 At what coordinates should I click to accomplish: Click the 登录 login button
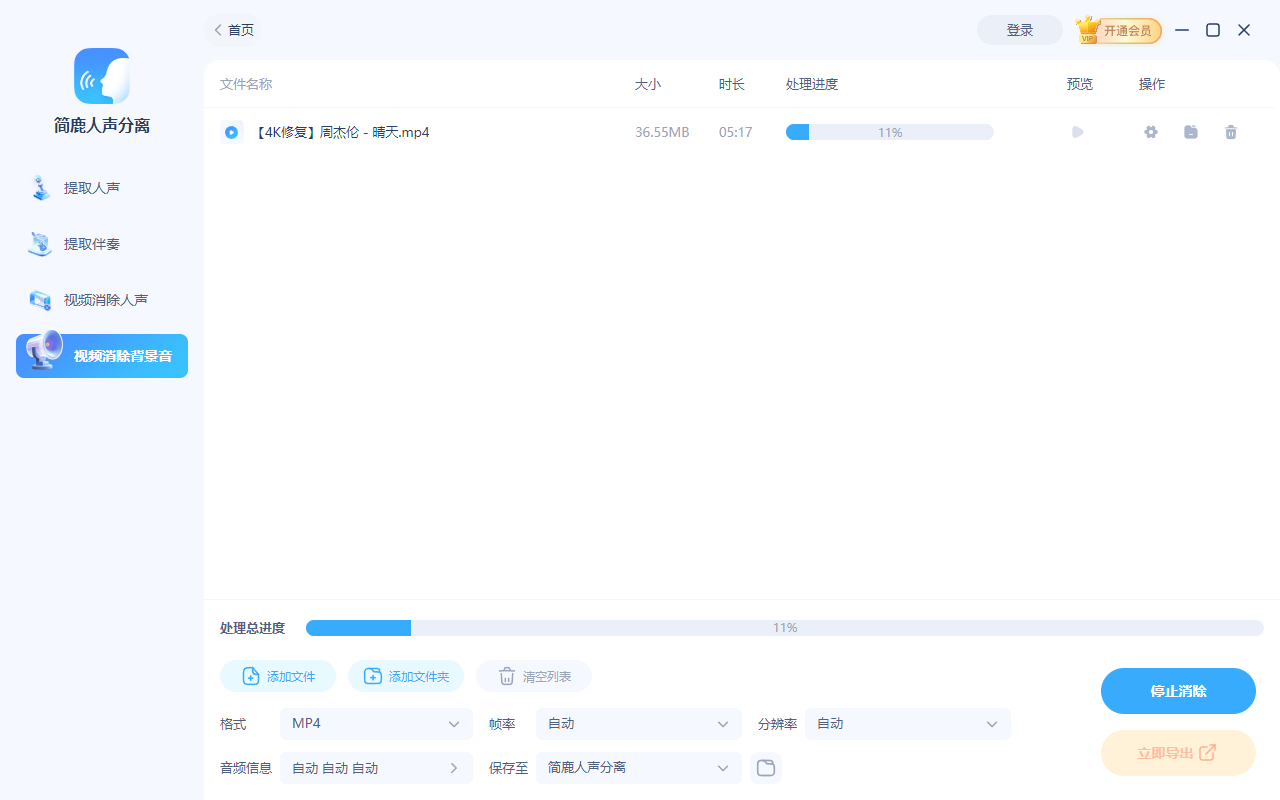[1019, 30]
